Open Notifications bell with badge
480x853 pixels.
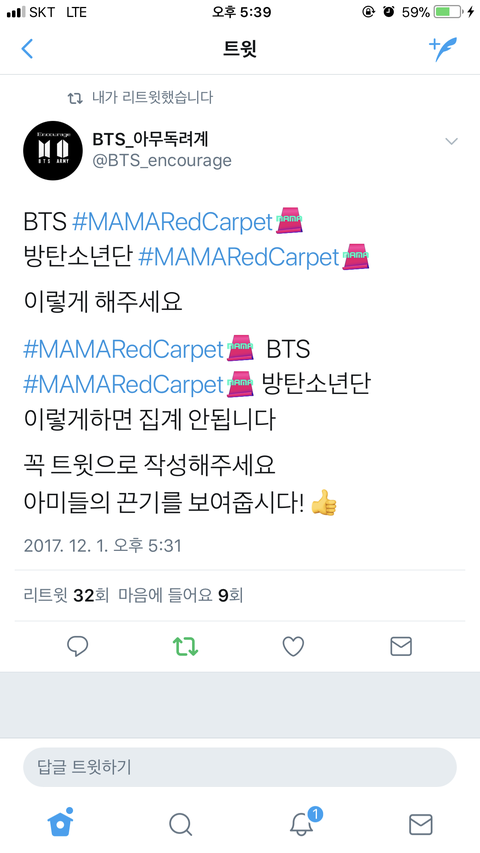302,821
